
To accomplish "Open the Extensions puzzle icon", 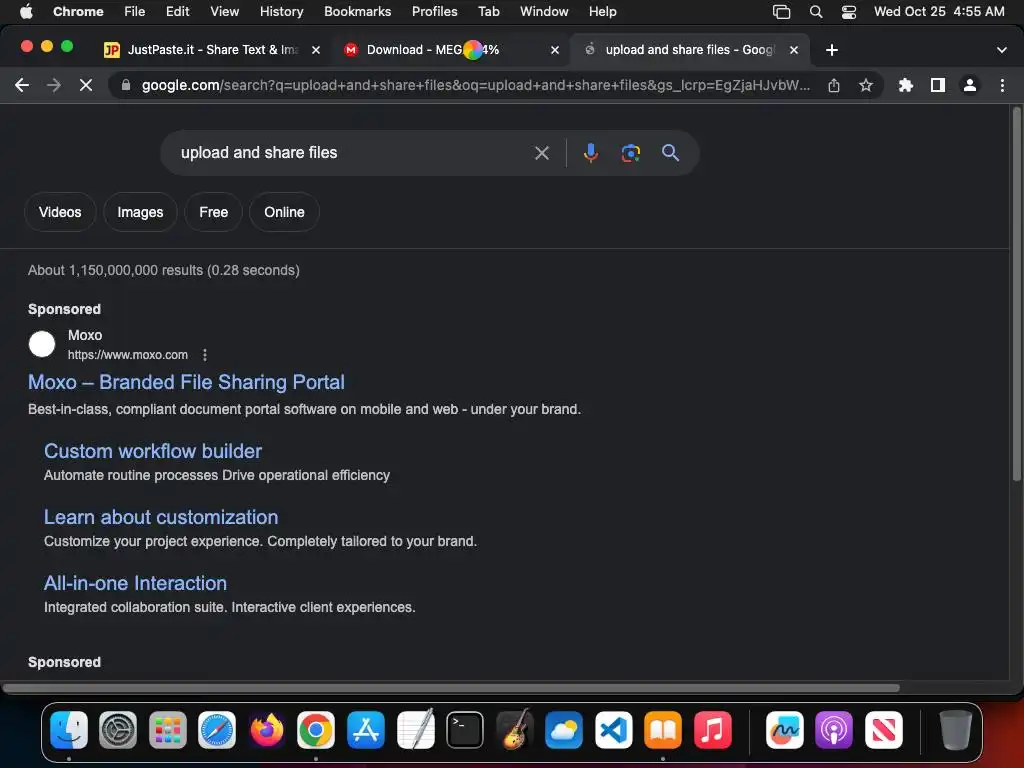I will tap(906, 85).
